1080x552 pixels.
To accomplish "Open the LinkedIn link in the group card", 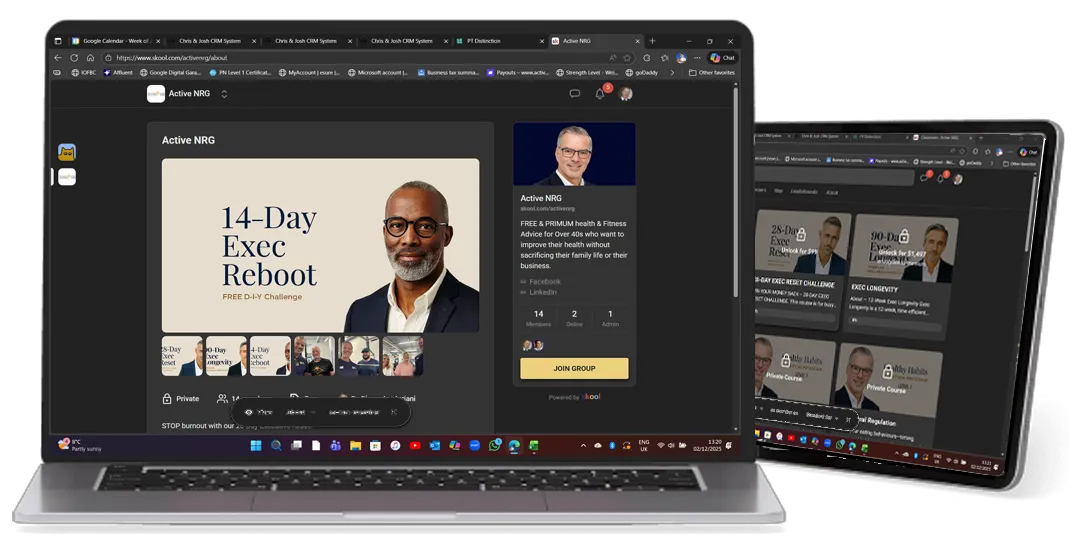I will tap(539, 292).
